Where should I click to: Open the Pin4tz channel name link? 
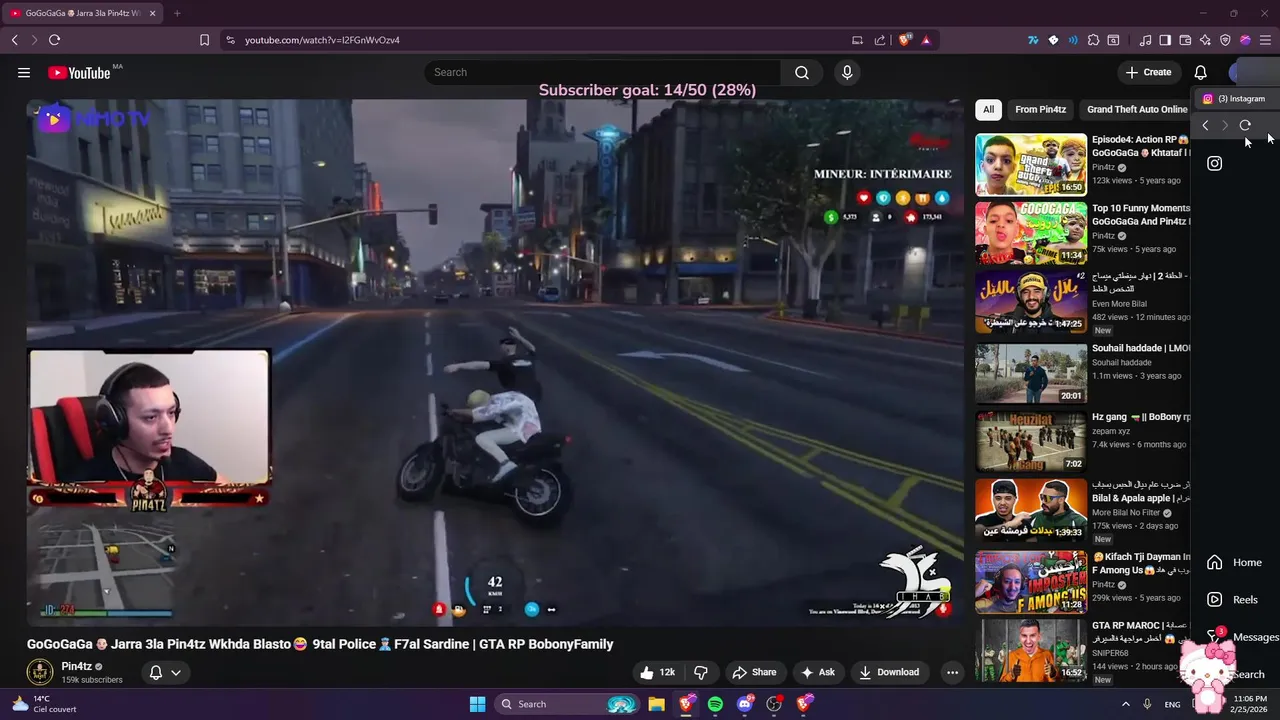[x=76, y=666]
